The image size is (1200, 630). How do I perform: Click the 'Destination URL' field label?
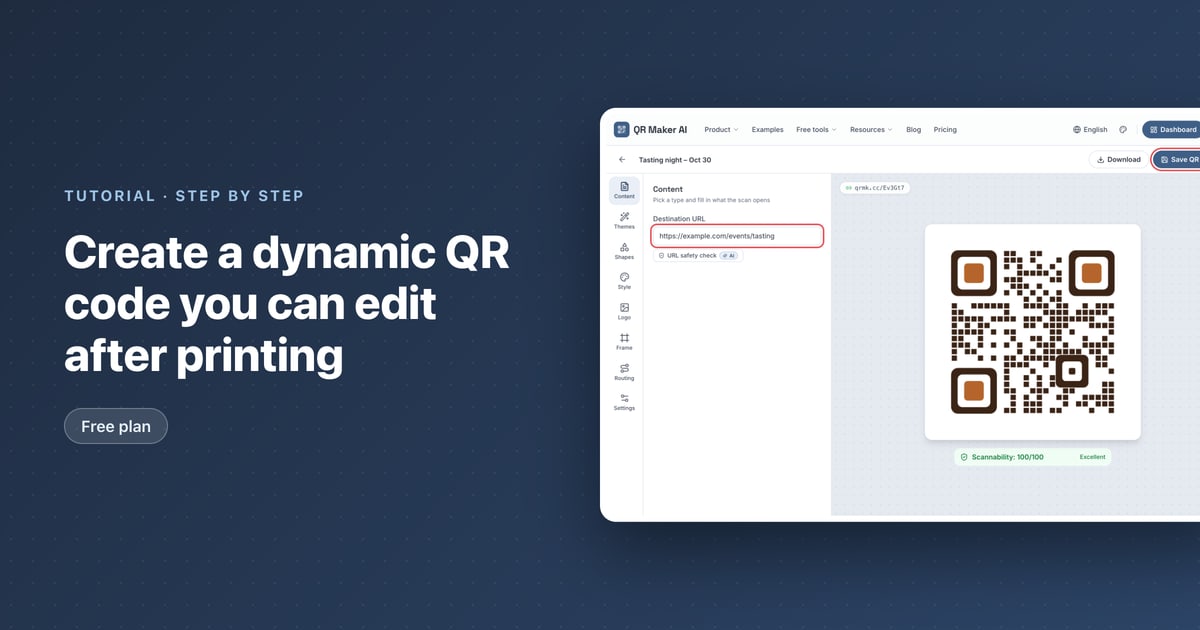679,218
